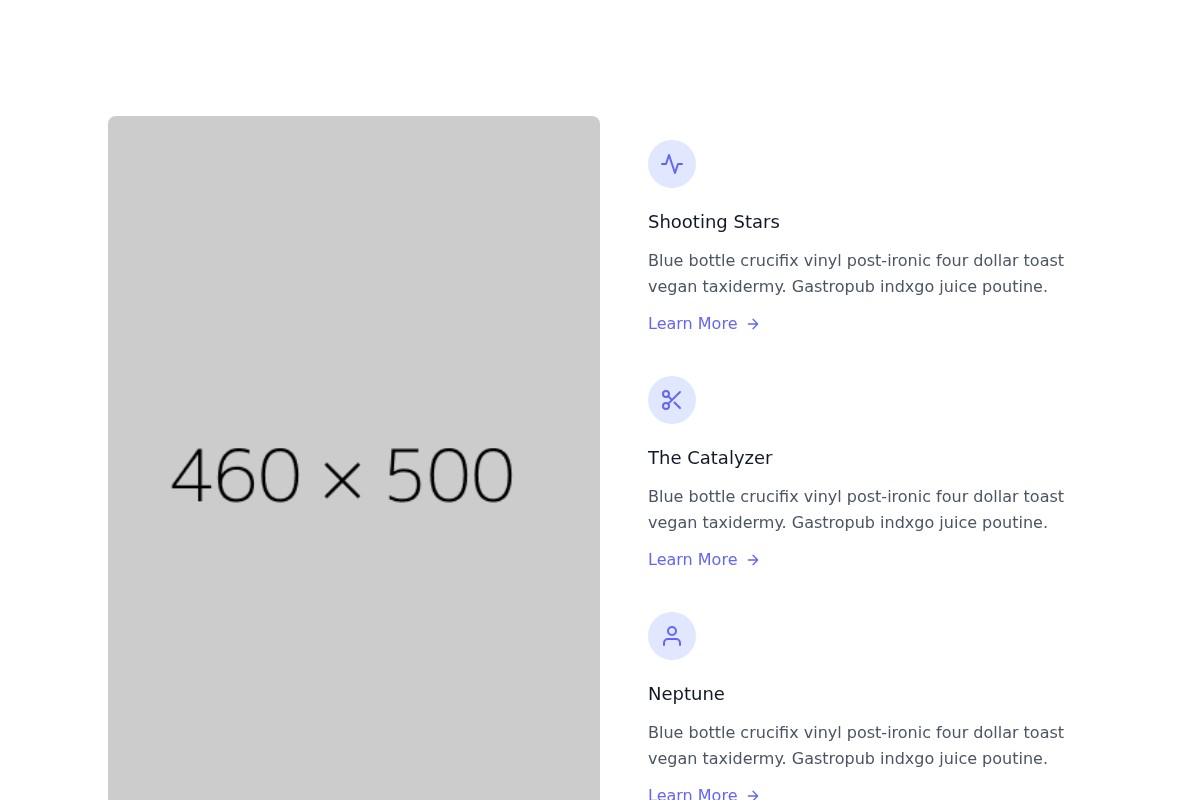Viewport: 1200px width, 800px height.
Task: Click the arrow icon next to Shooting Stars' Learn More
Action: [753, 324]
